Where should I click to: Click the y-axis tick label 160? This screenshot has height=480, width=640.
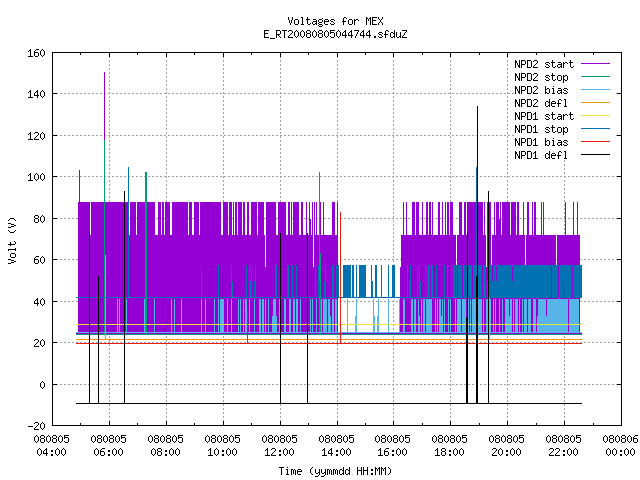point(36,53)
